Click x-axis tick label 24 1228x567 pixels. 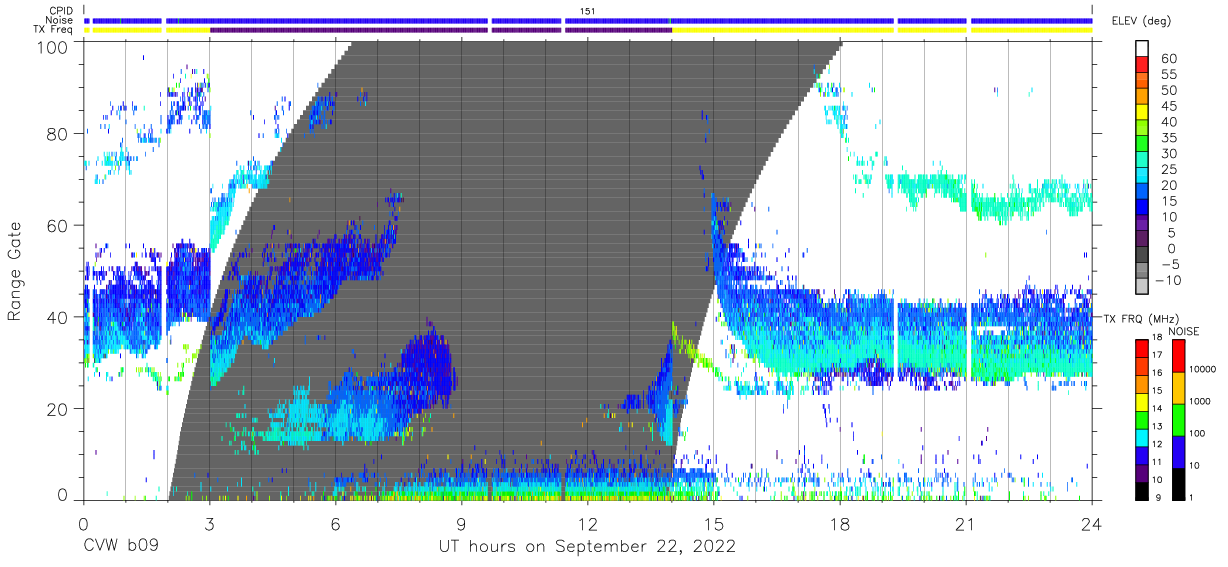1092,523
